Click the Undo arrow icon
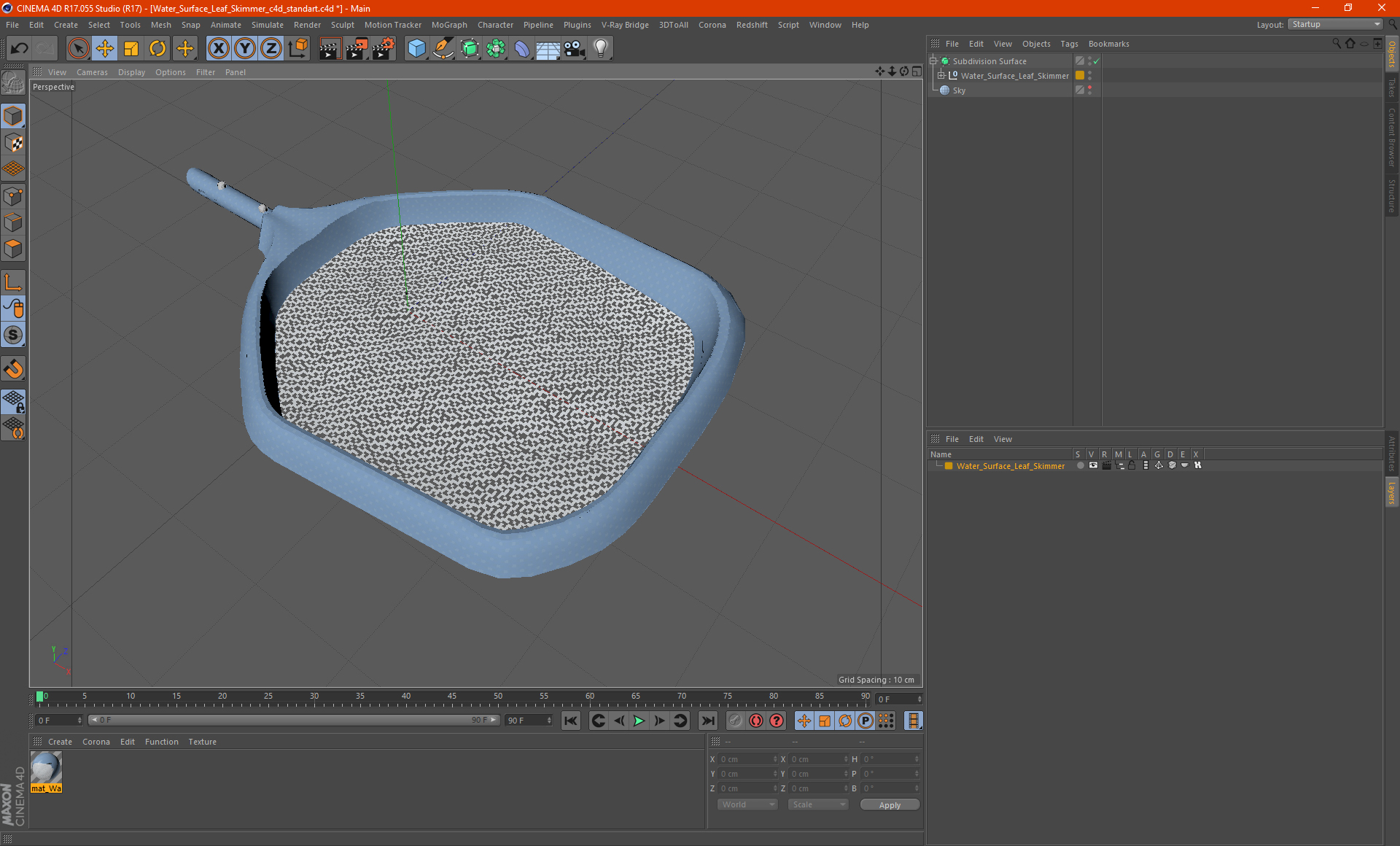The height and width of the screenshot is (846, 1400). click(x=20, y=48)
